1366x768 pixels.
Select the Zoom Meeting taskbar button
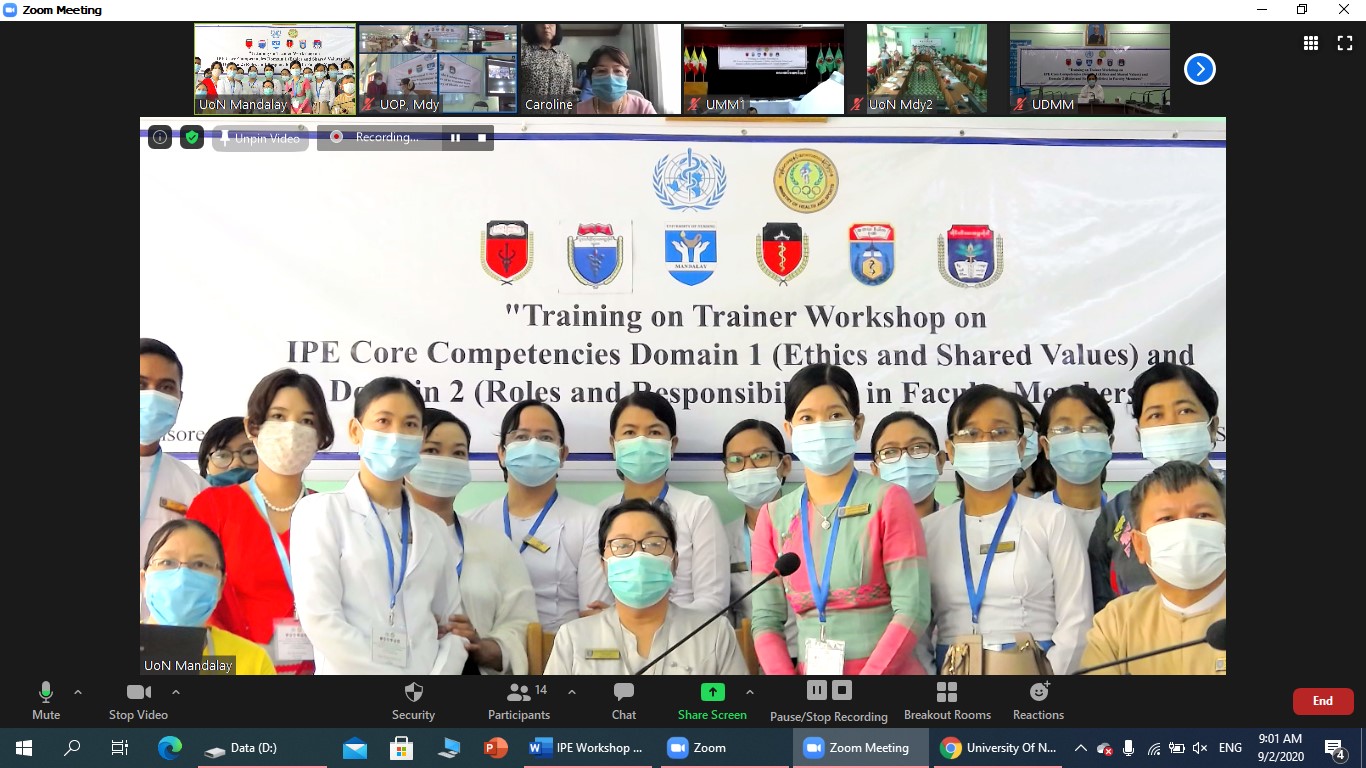tap(862, 748)
